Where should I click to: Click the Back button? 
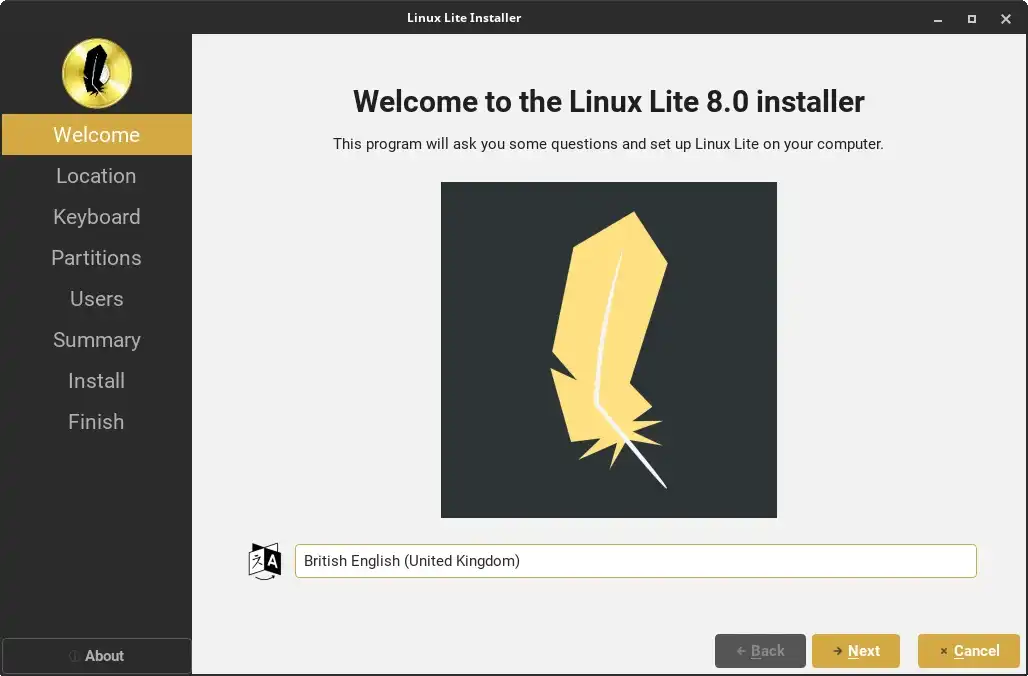(x=760, y=650)
